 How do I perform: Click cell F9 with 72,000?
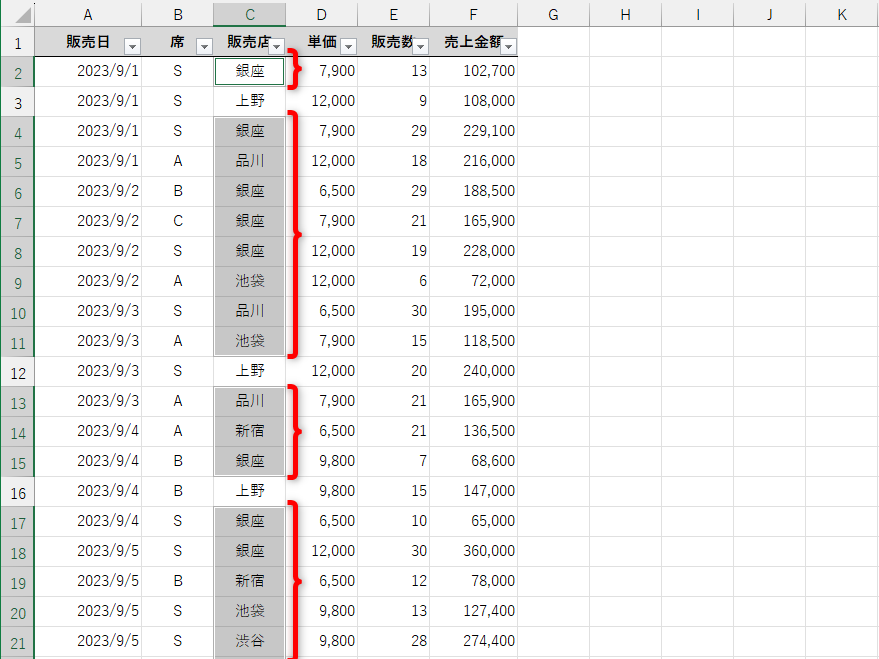[474, 281]
